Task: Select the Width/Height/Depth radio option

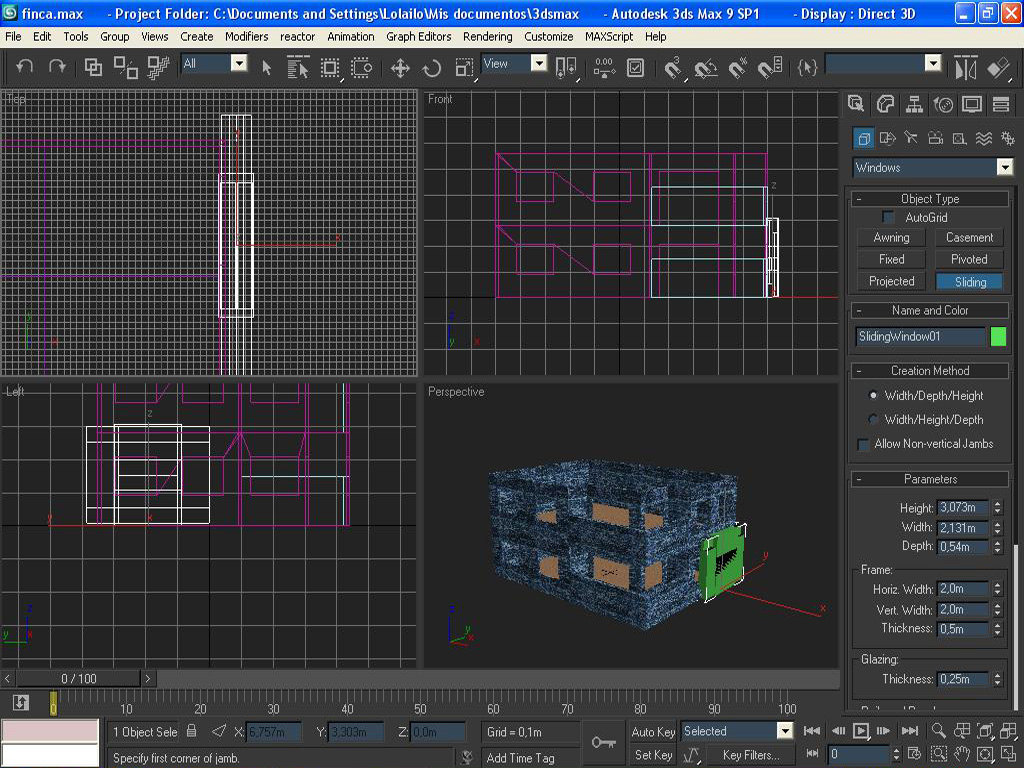Action: 873,420
